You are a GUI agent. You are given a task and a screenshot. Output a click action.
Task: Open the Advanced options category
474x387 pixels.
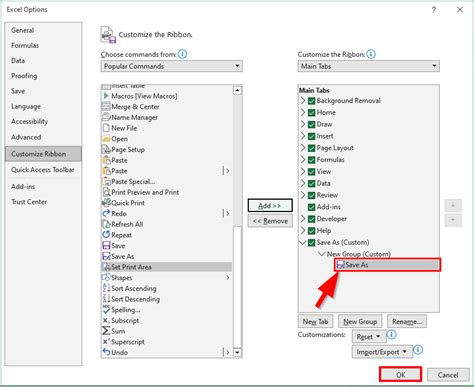click(x=26, y=137)
